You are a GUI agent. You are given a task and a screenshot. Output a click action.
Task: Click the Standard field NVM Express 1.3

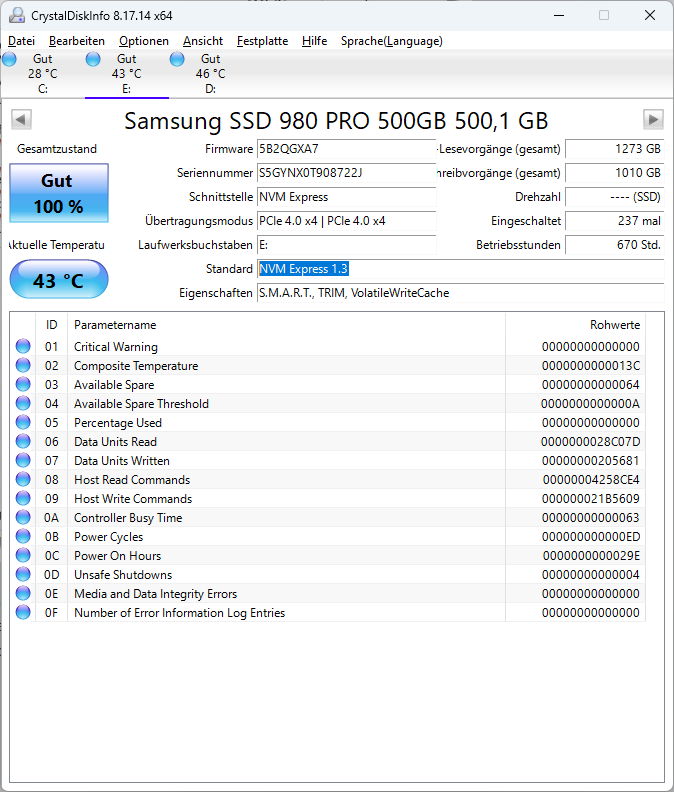(x=460, y=269)
